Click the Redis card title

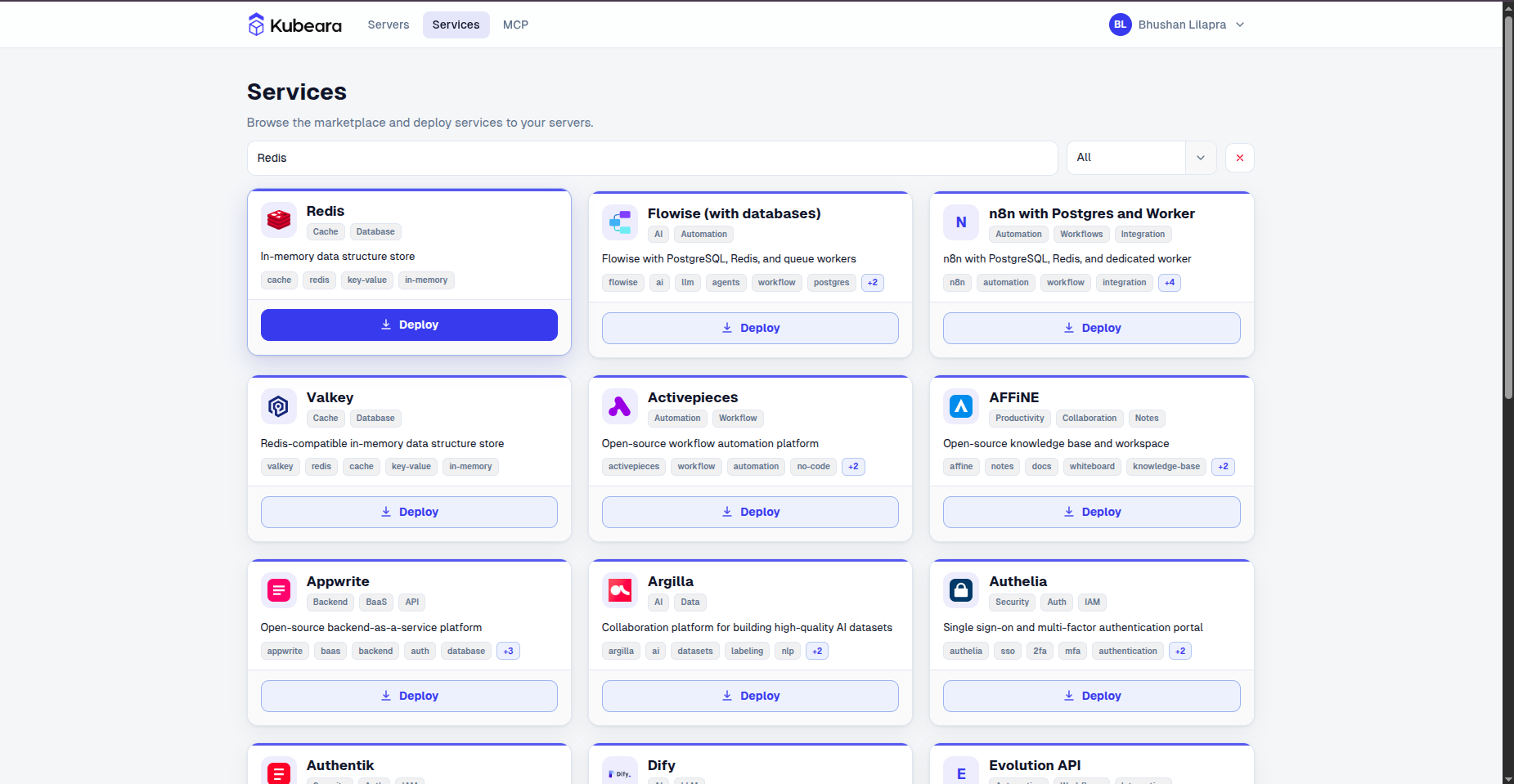click(326, 211)
